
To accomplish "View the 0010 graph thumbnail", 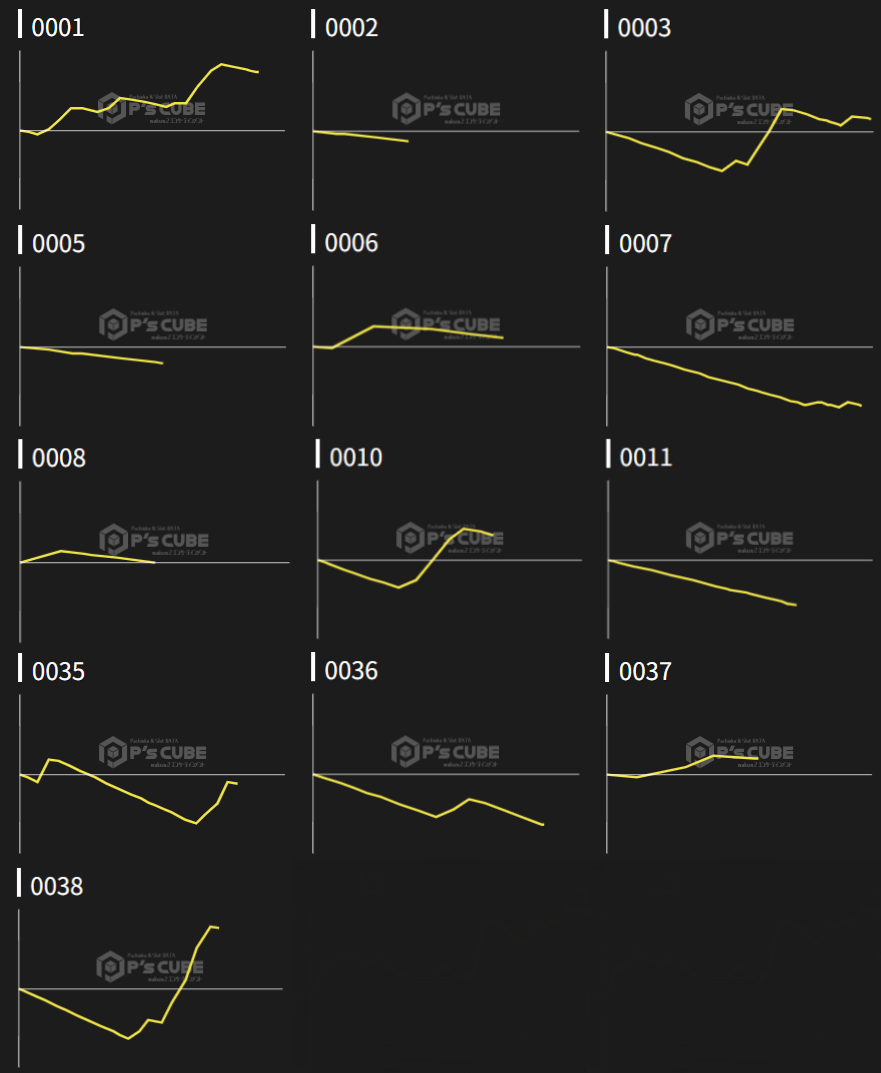I will (x=448, y=560).
